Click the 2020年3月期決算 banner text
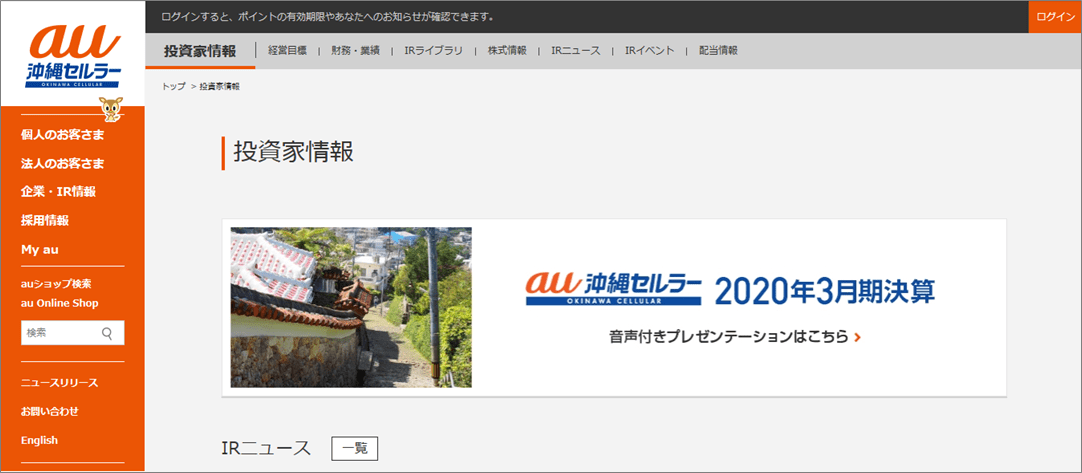This screenshot has height=473, width=1082. (825, 293)
